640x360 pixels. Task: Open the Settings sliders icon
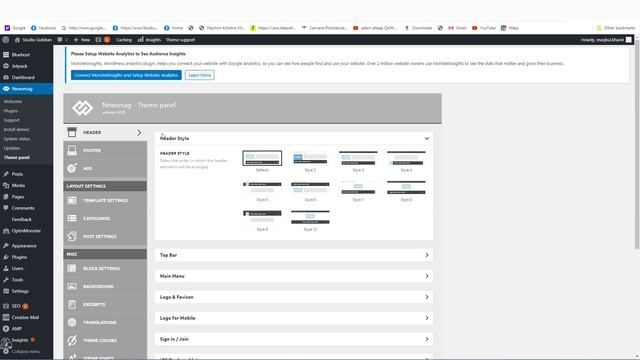point(6,291)
